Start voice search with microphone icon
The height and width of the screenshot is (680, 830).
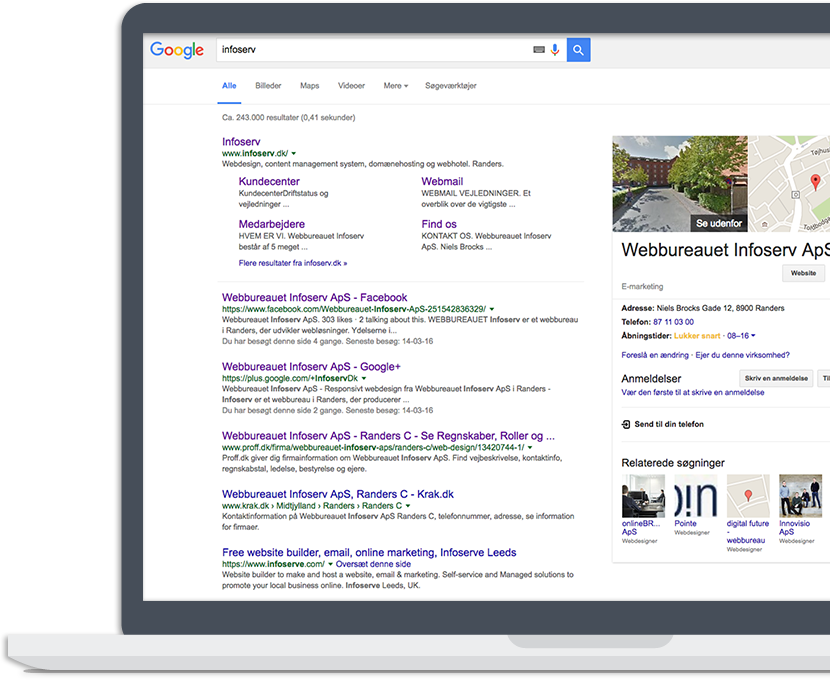[x=555, y=50]
